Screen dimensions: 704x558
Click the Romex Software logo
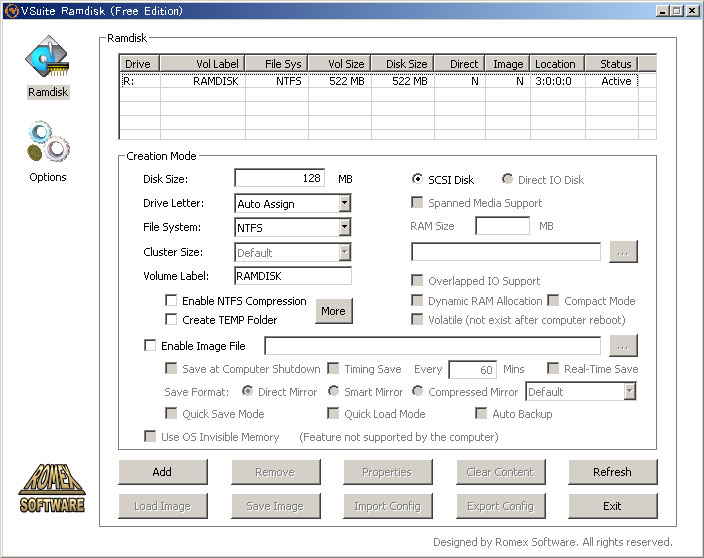tap(52, 488)
